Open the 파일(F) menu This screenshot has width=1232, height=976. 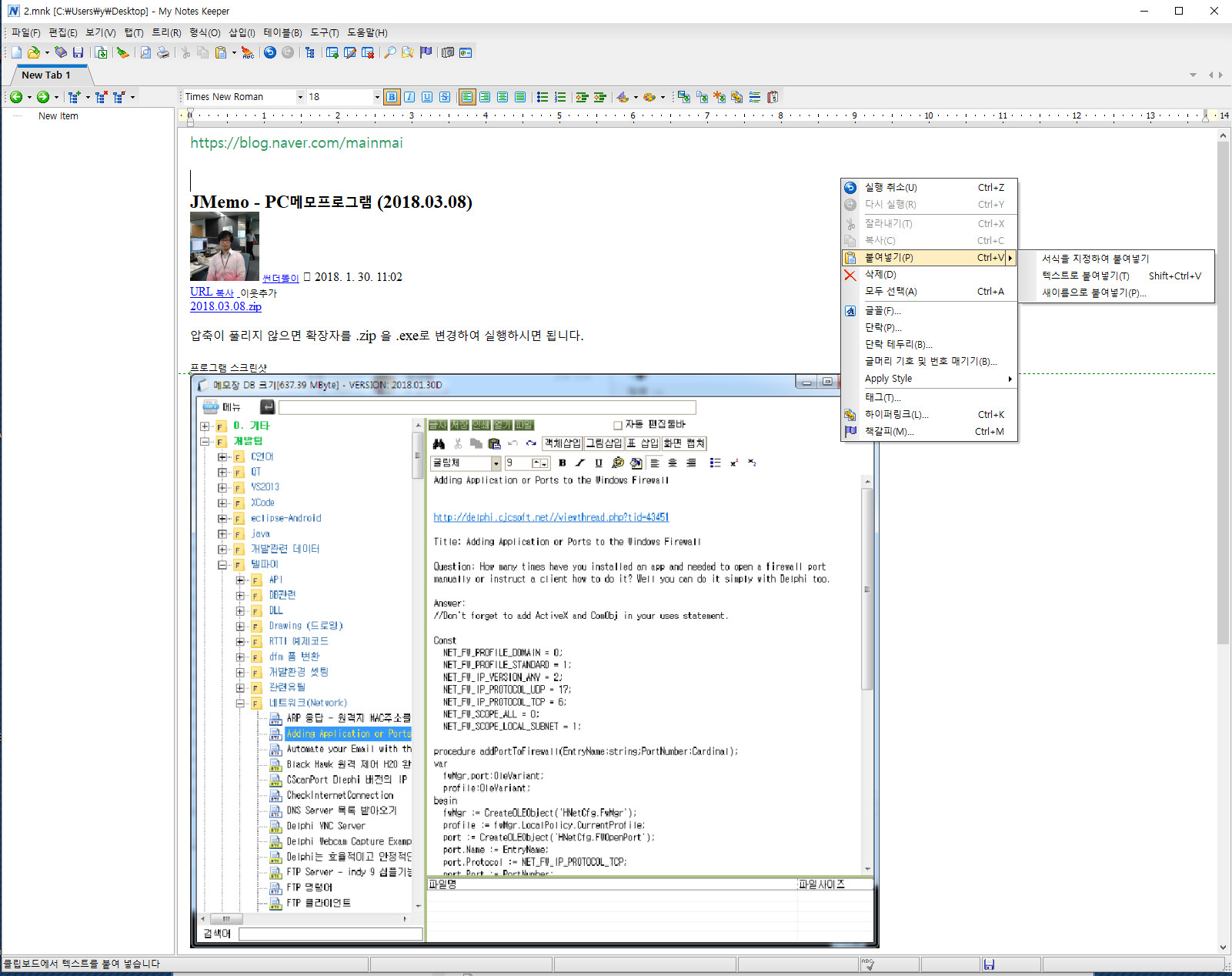pos(25,32)
